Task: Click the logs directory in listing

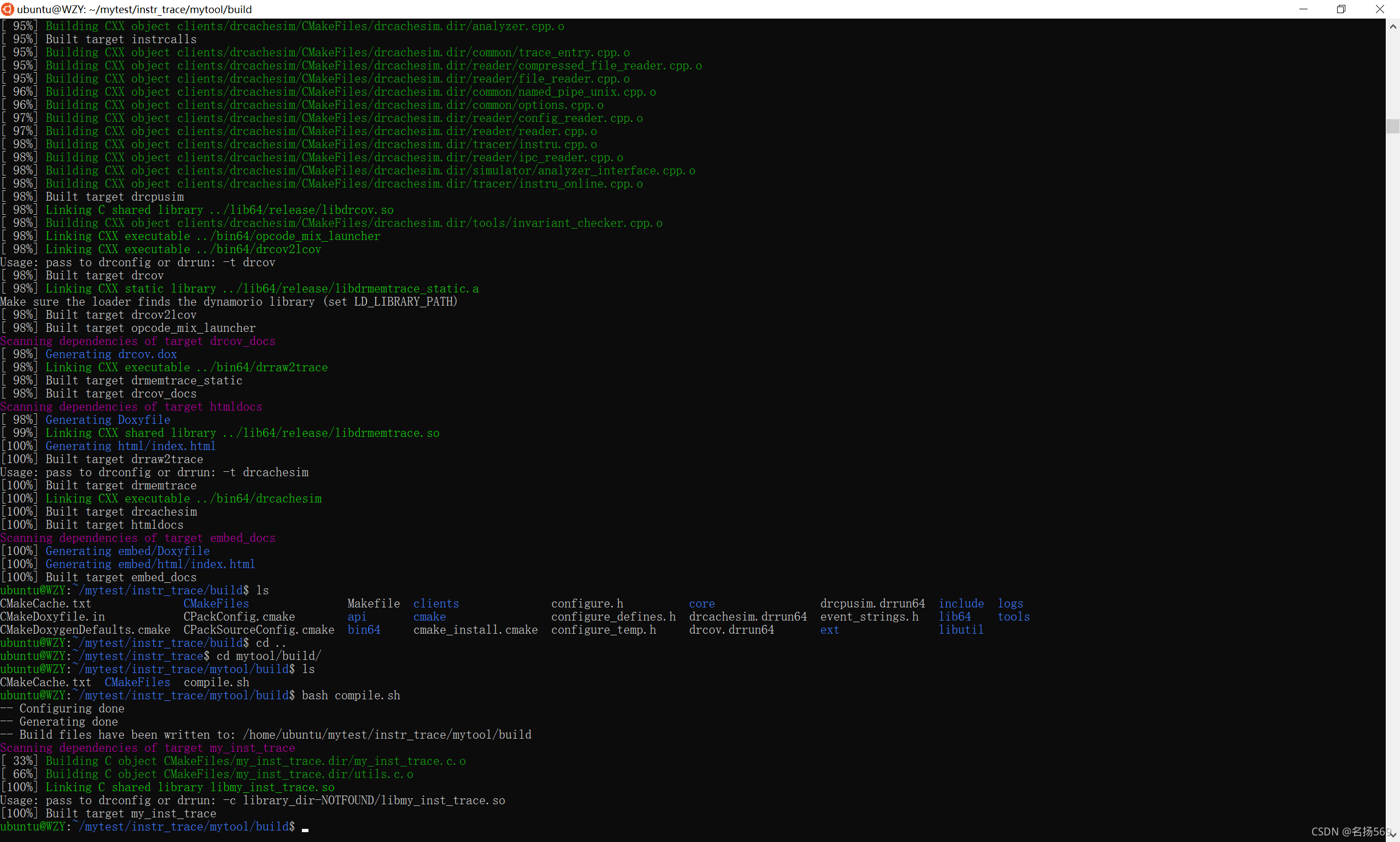Action: point(1010,604)
